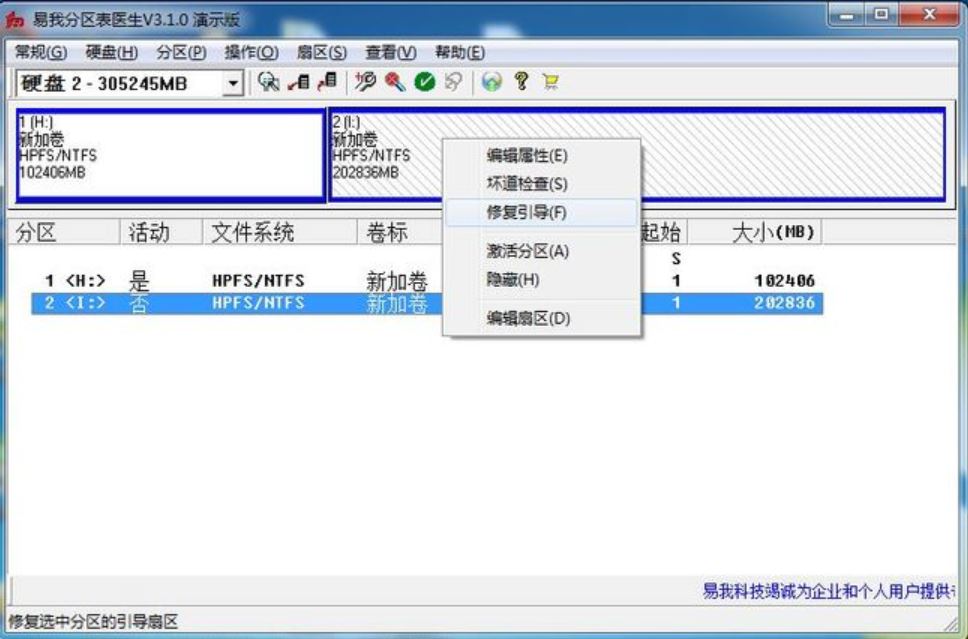Screen dimensions: 968x639
Task: Click the 否 active value in I: row
Action: 139,303
